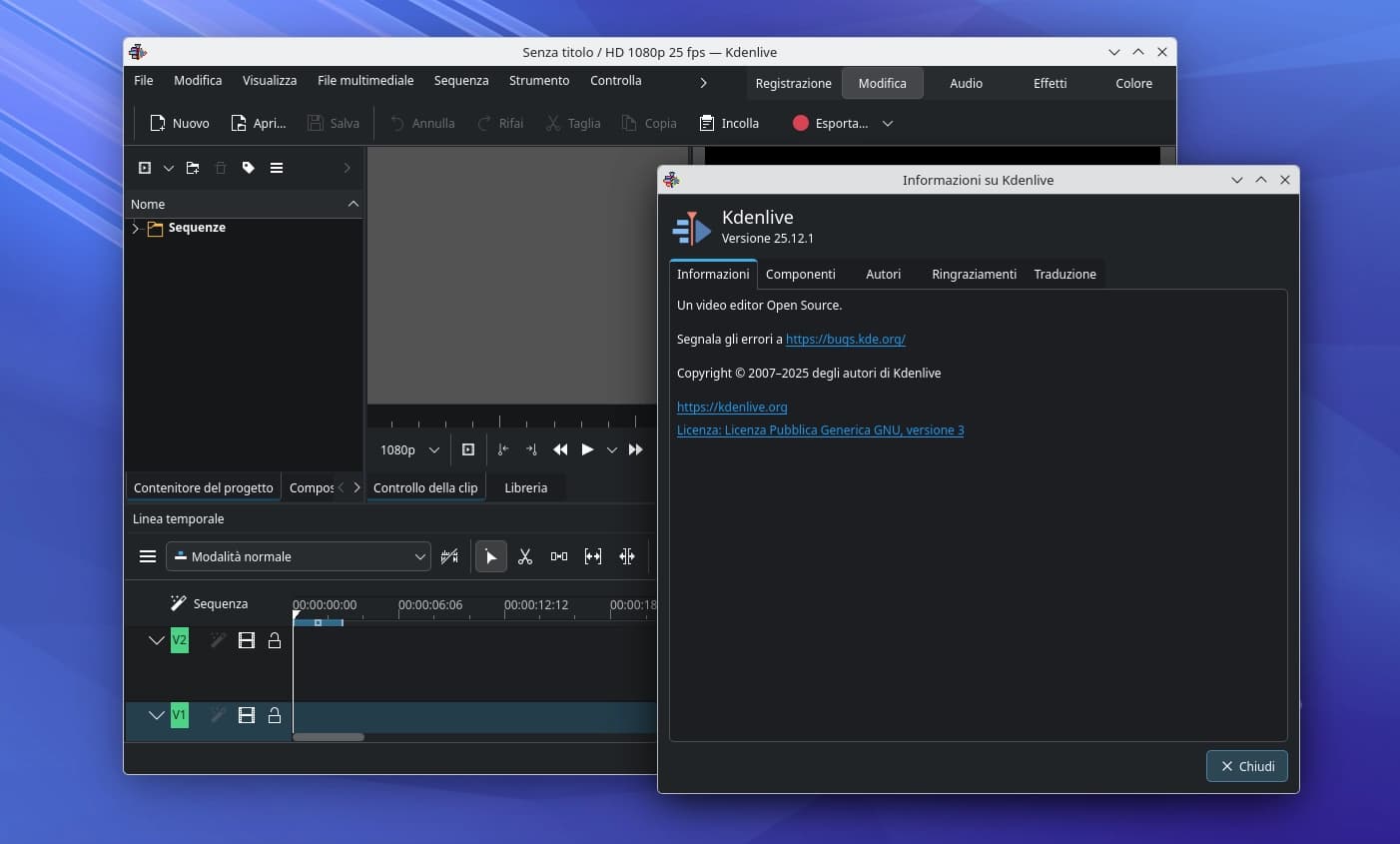Viewport: 1400px width, 844px height.
Task: Click the tag icon in project bin
Action: (249, 168)
